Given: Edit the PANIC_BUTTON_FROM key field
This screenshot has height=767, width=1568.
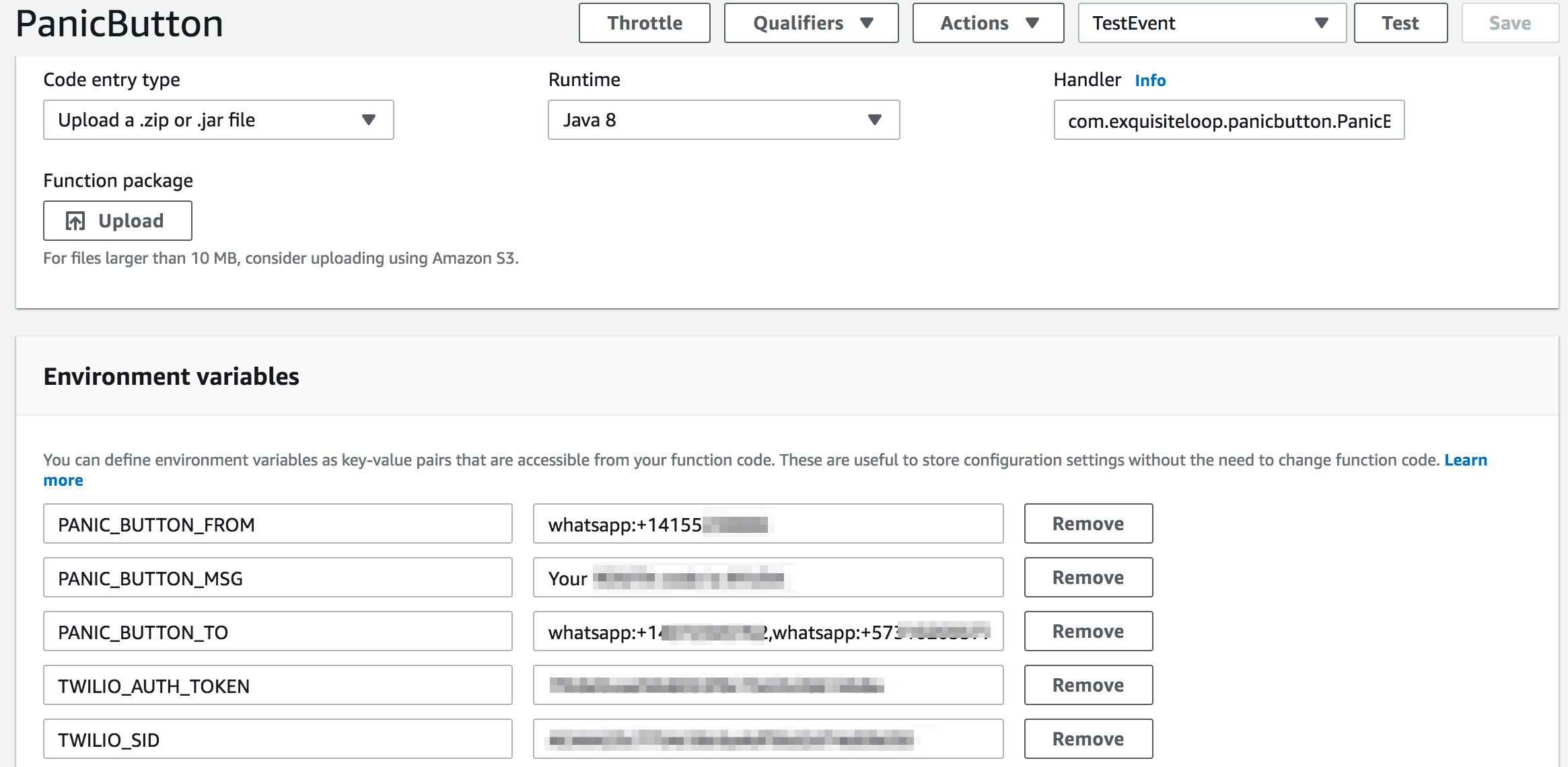Looking at the screenshot, I should point(278,523).
